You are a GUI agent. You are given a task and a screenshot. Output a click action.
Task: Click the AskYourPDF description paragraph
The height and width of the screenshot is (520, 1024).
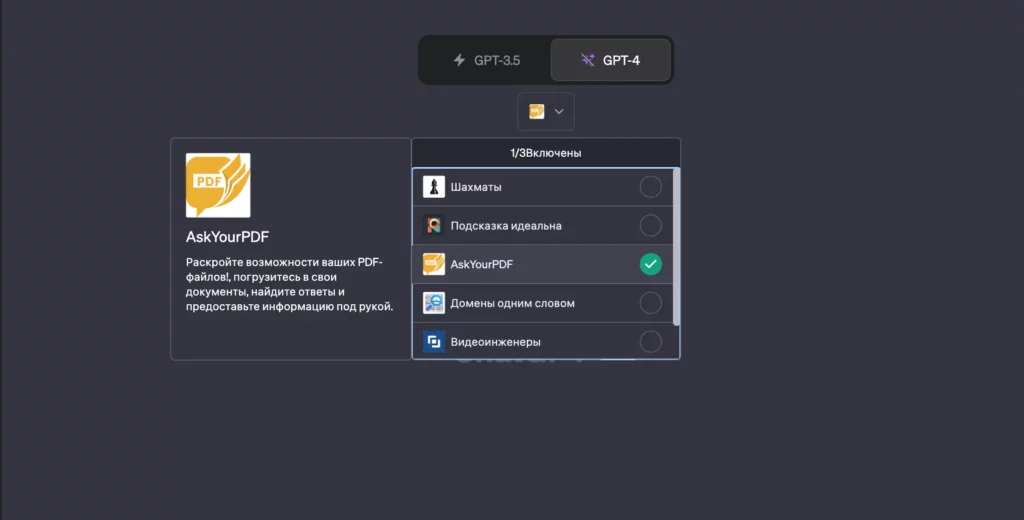(289, 284)
